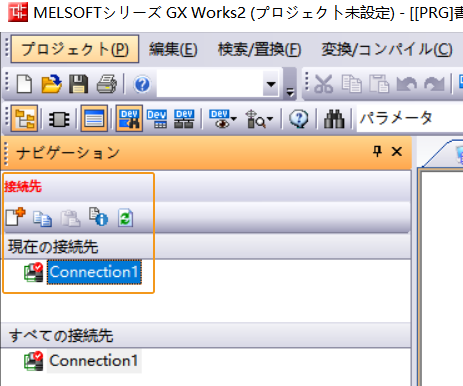Viewport: 463px width, 386px height.
Task: Click the 接続先 heading
Action: [23, 187]
